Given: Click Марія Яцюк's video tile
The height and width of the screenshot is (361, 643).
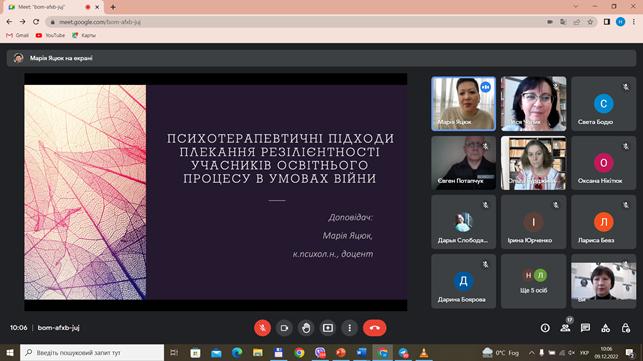Looking at the screenshot, I should 463,104.
